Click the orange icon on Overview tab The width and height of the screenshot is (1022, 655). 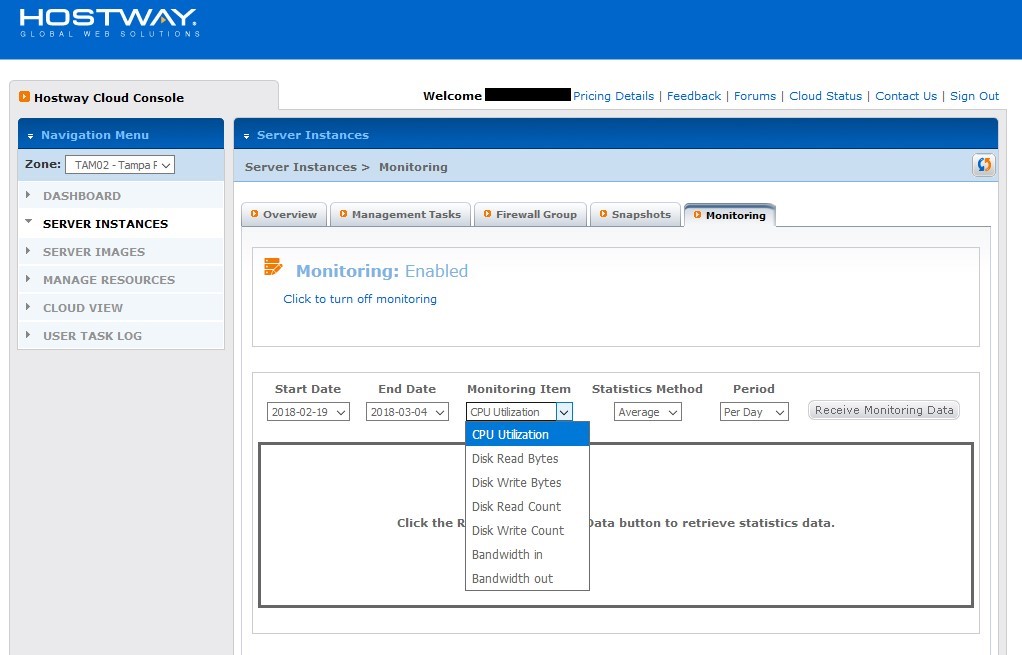[x=255, y=214]
